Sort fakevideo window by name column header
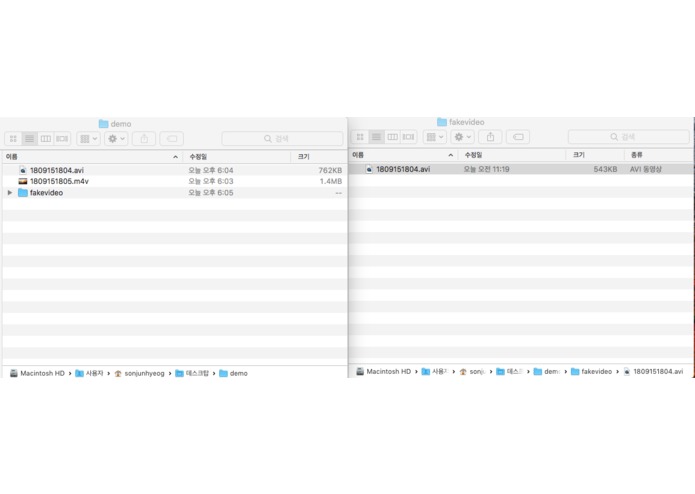This screenshot has height=494, width=695. 403,155
